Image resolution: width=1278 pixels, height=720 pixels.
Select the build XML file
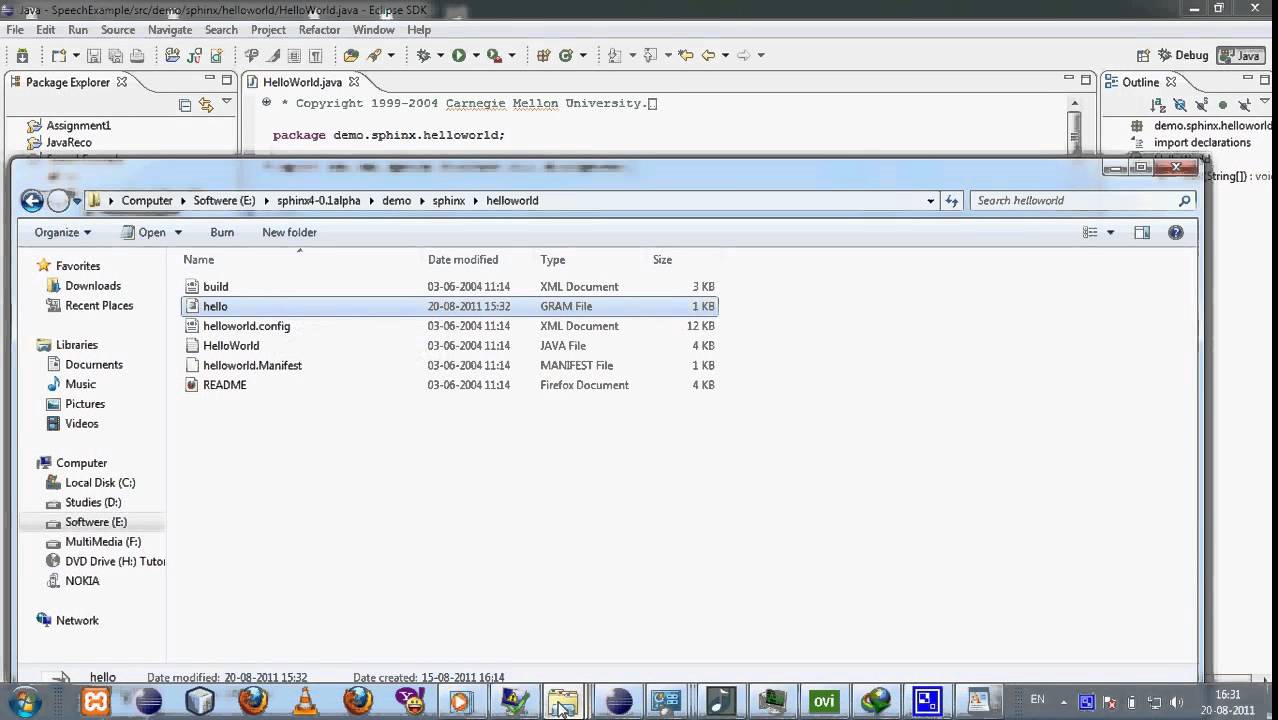pyautogui.click(x=449, y=286)
